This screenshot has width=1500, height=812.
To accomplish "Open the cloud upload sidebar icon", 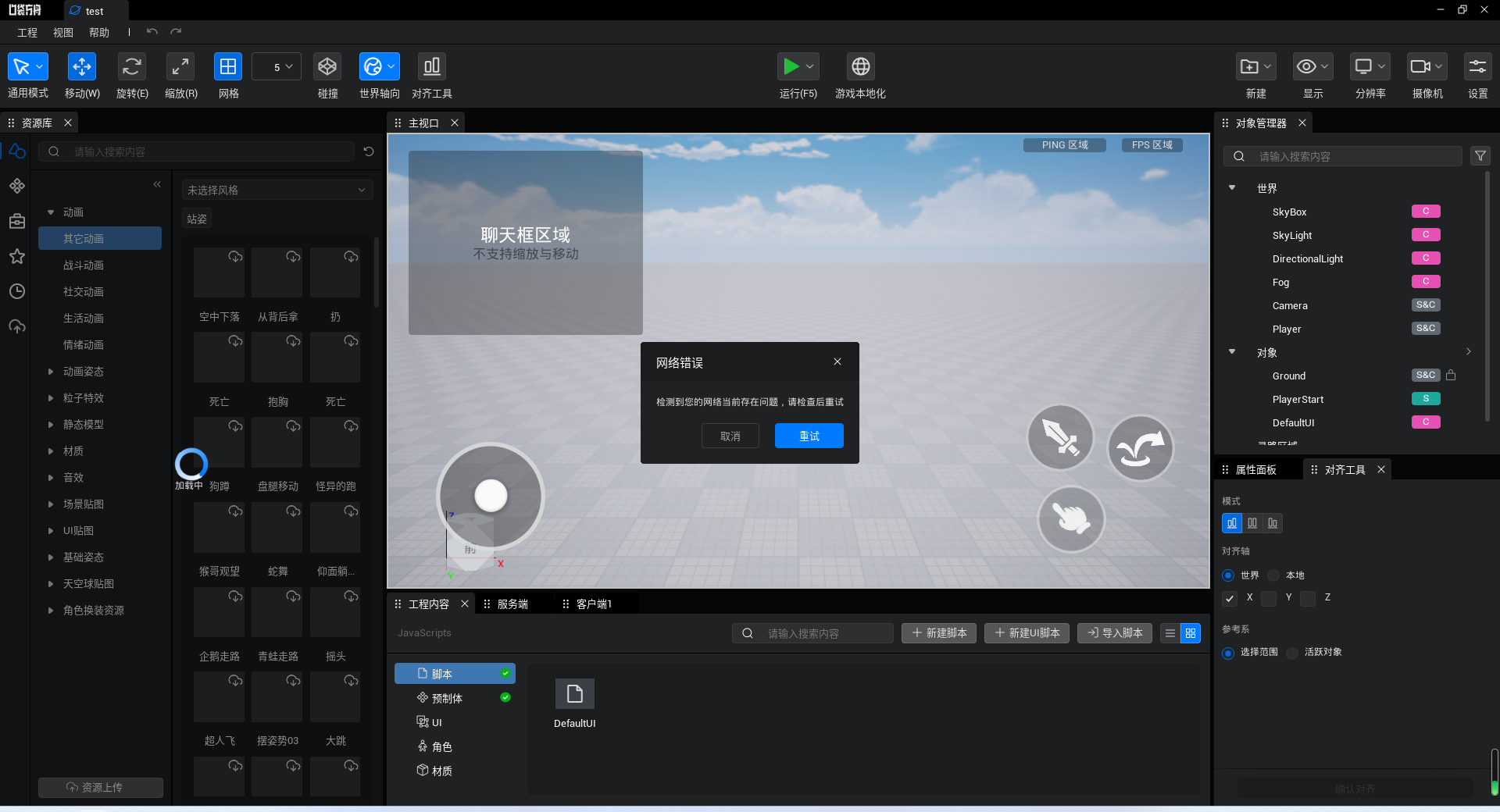I will coord(17,326).
